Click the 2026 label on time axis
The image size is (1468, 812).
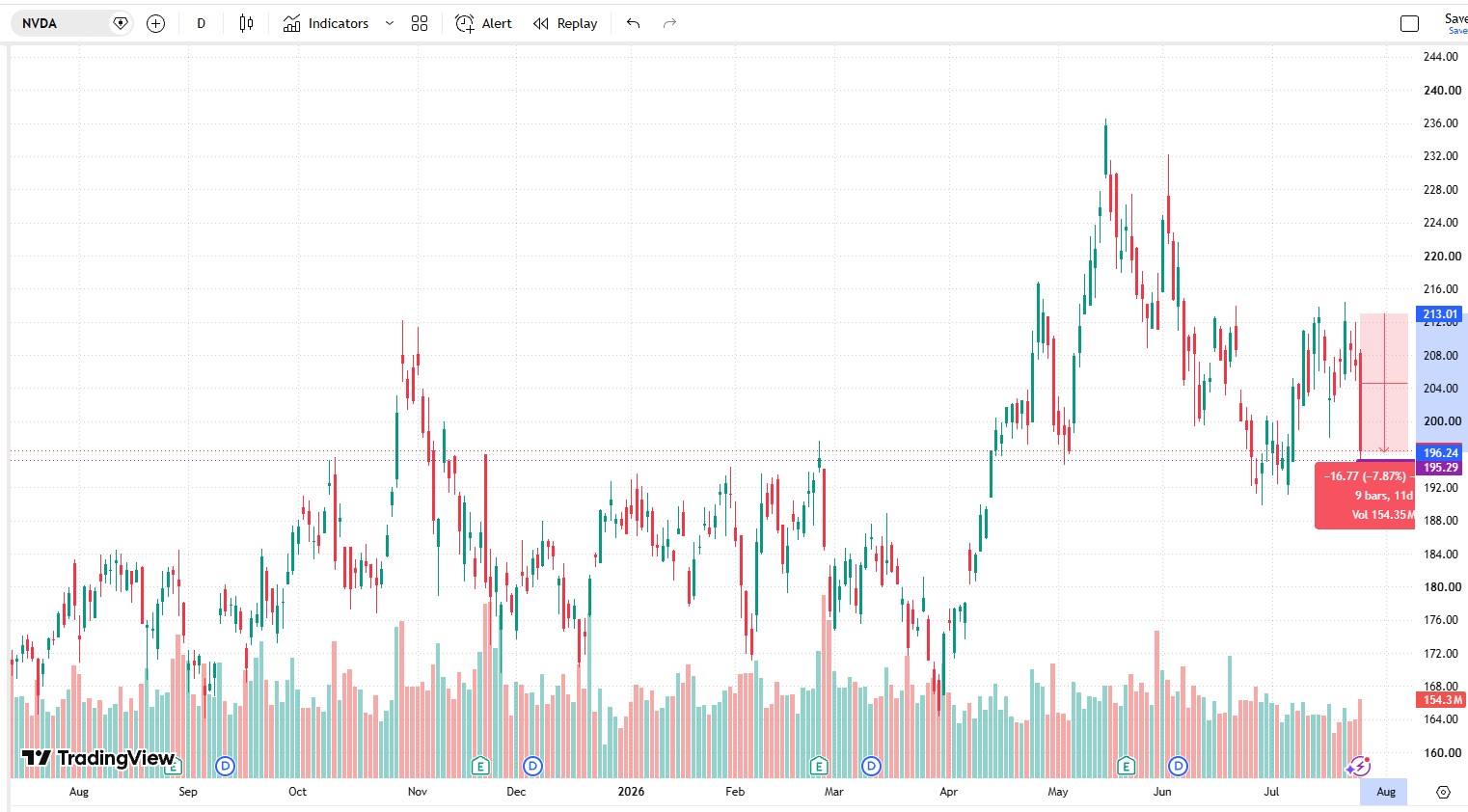[x=631, y=792]
